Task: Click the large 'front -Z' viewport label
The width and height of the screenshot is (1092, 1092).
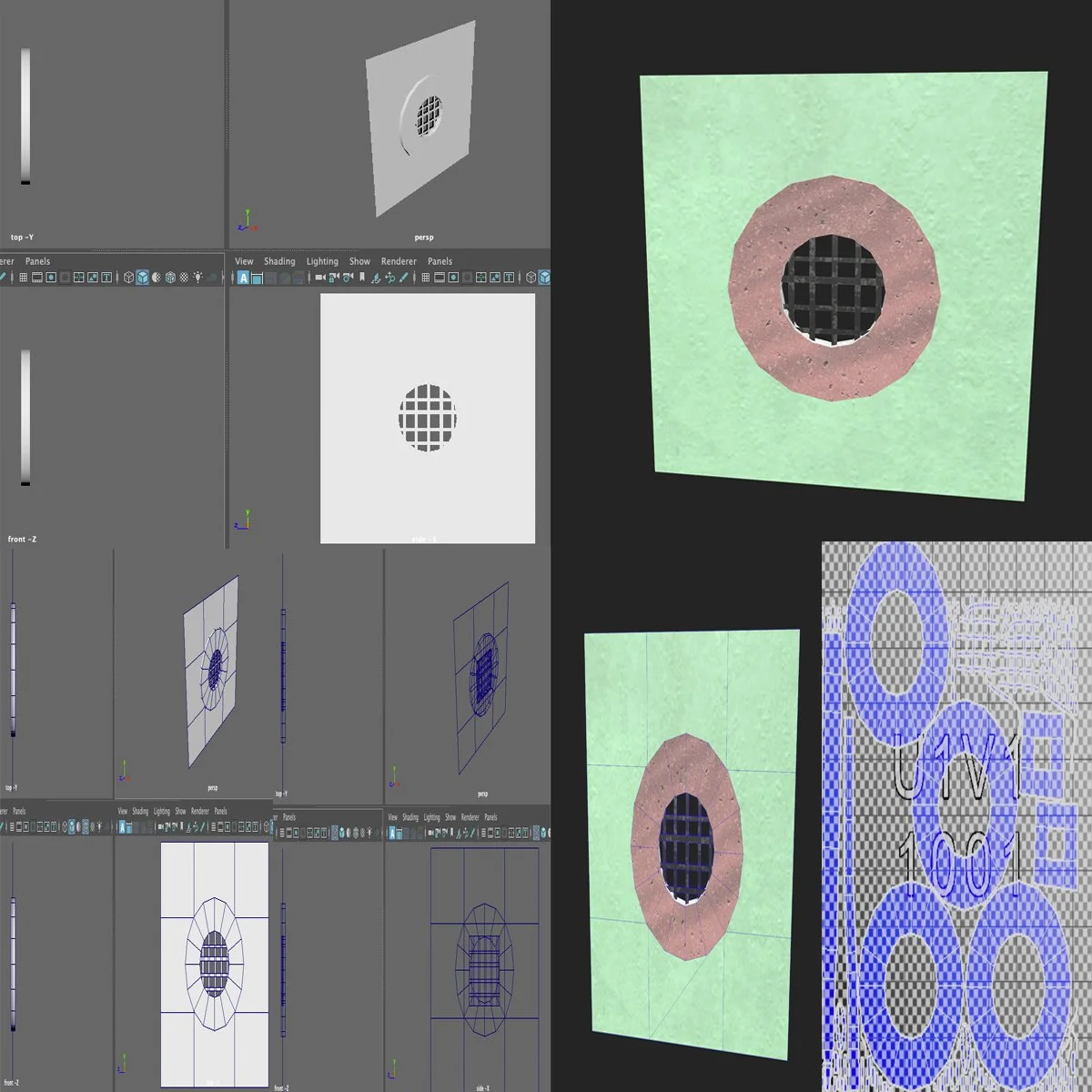Action: point(22,540)
